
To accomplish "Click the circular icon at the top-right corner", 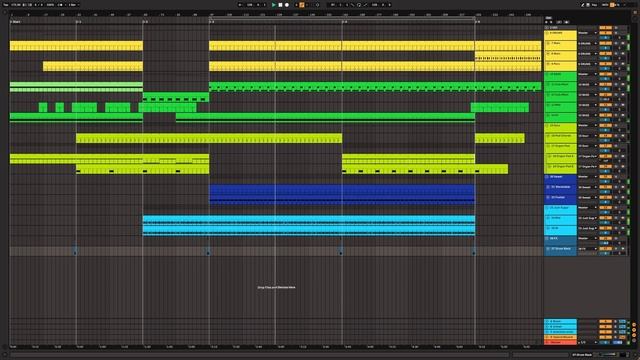I will [x=635, y=12].
